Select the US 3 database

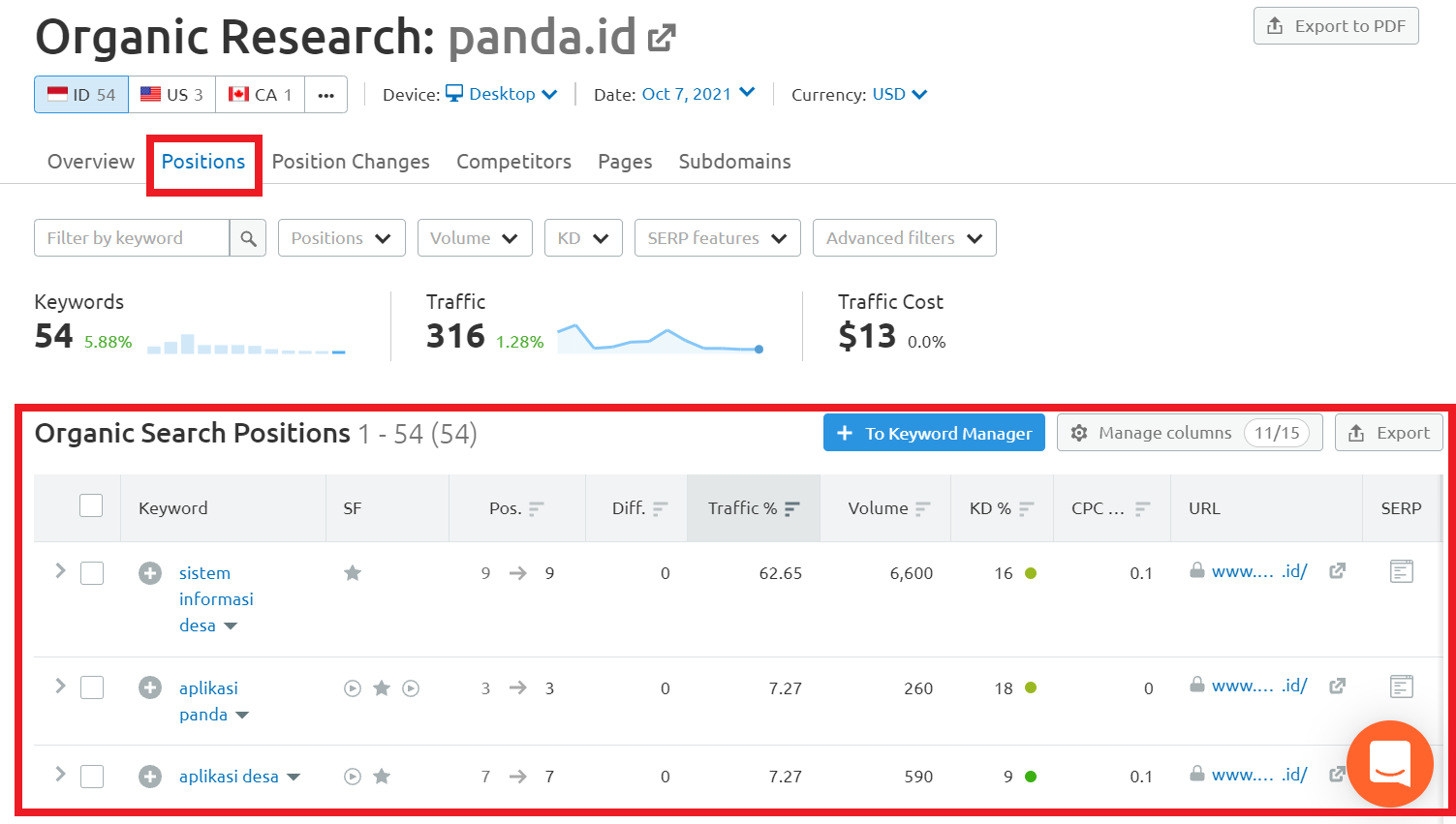[171, 95]
